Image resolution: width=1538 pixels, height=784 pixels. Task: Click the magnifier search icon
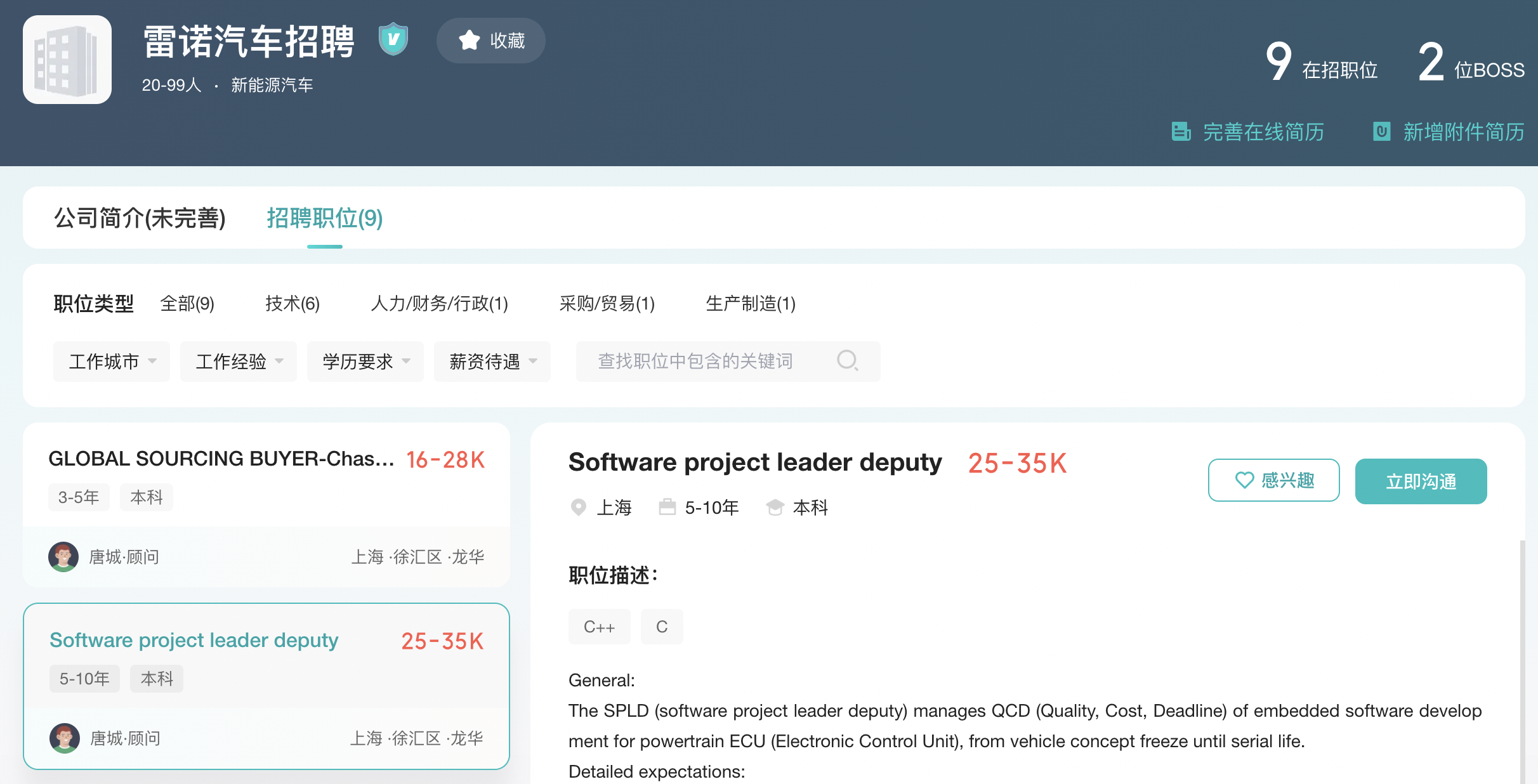847,360
